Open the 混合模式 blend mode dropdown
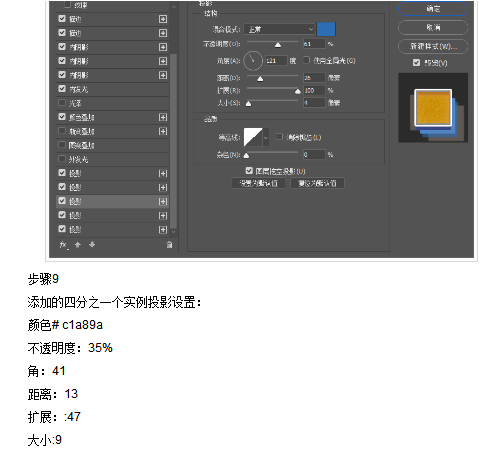 tap(279, 29)
